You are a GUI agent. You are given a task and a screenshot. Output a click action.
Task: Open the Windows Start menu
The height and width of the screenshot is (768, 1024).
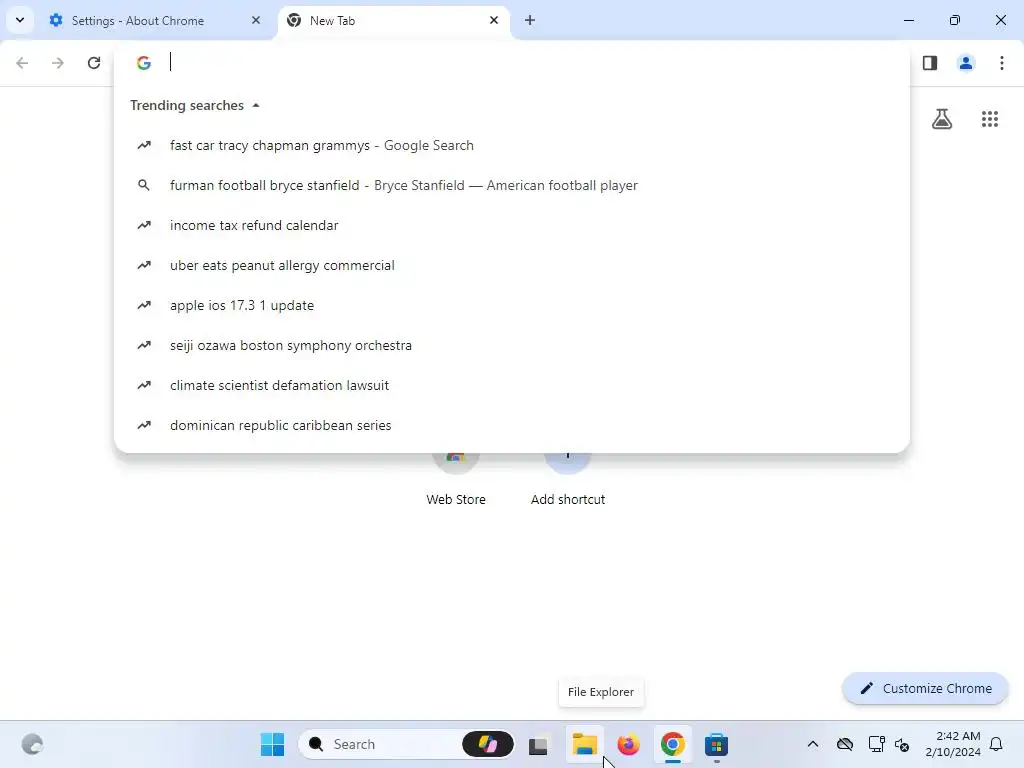[272, 744]
